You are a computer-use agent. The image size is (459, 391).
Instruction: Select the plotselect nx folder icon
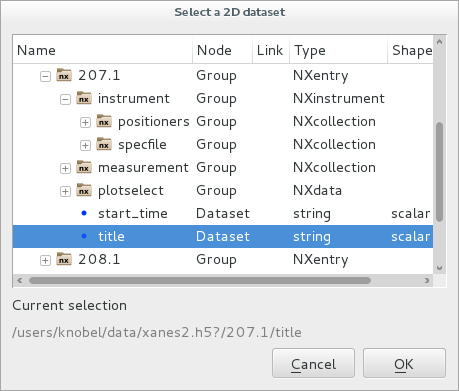[84, 190]
